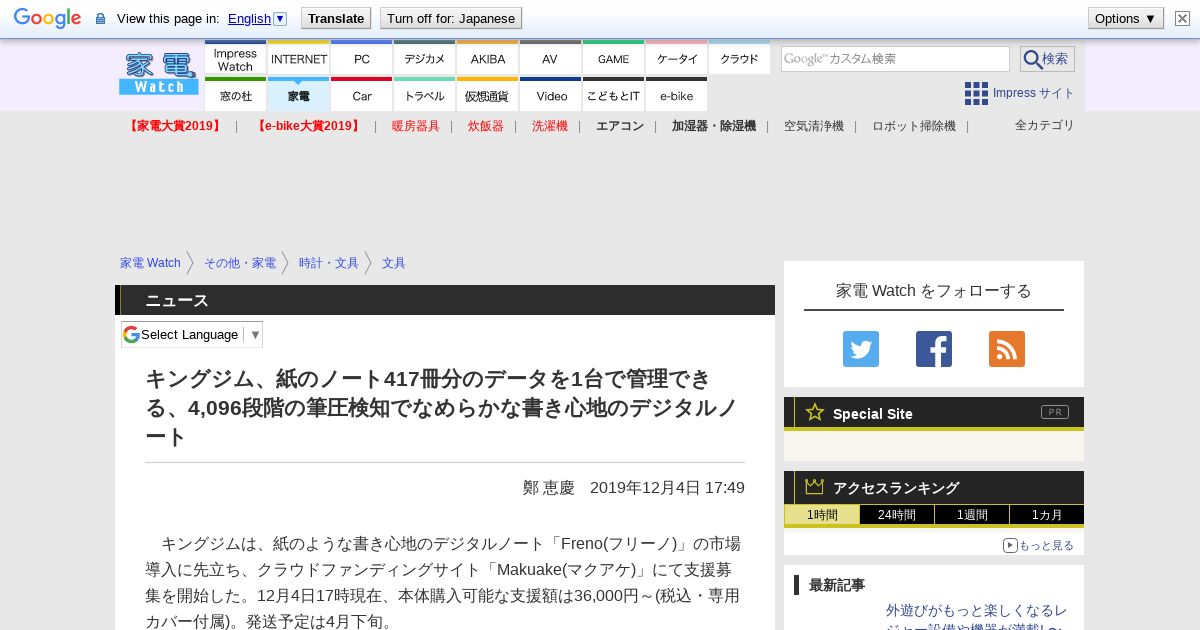Open the English language dropdown
This screenshot has height=630, width=1200.
[257, 18]
